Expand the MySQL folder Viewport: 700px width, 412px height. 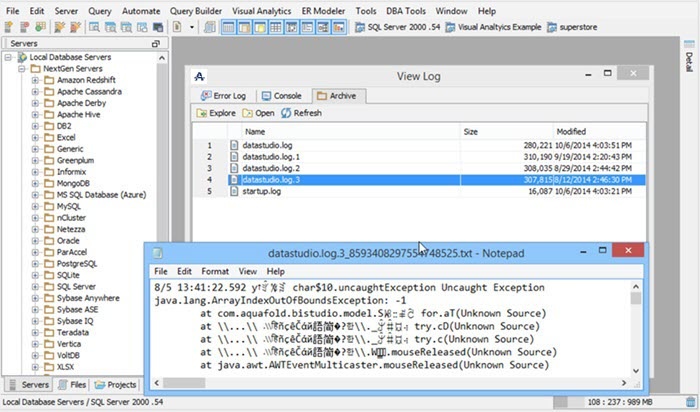[35, 206]
